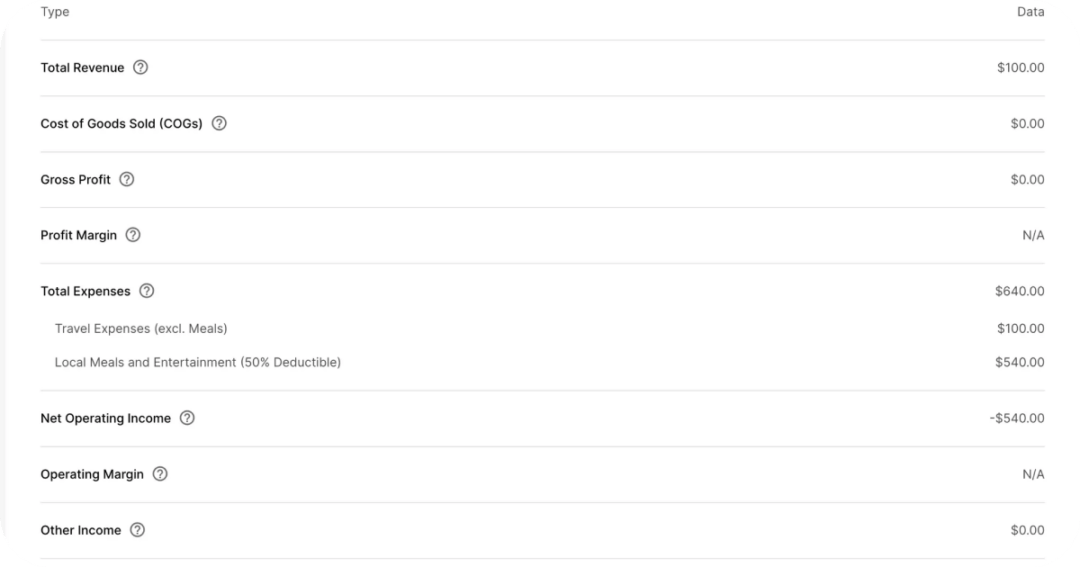Click the Data column header
The height and width of the screenshot is (567, 1080).
[1030, 12]
